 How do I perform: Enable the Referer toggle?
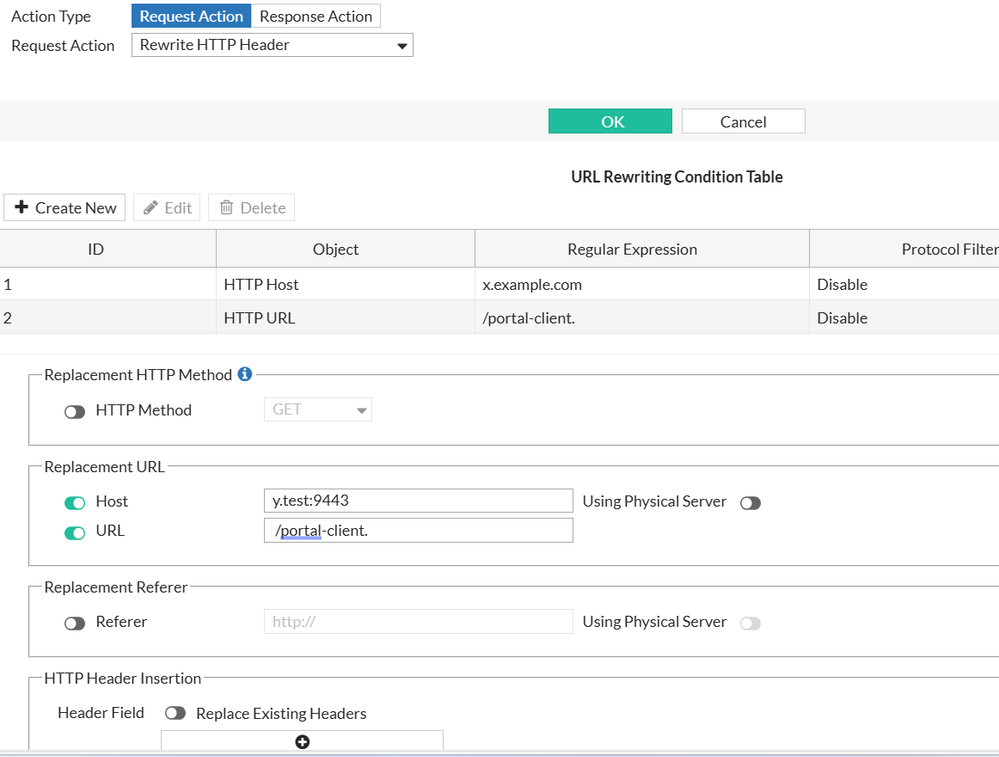click(75, 623)
